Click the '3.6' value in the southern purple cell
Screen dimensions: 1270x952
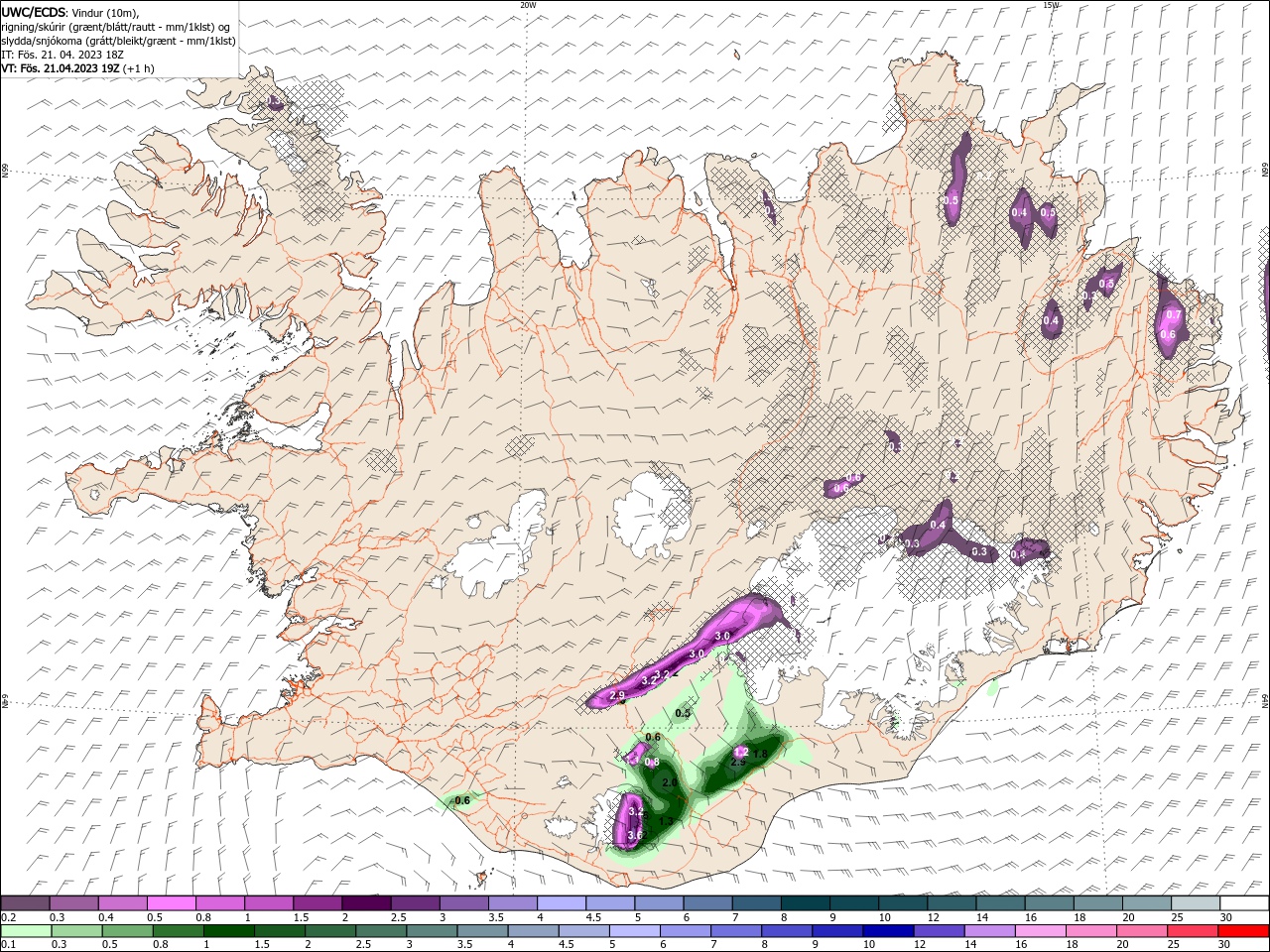(x=635, y=836)
